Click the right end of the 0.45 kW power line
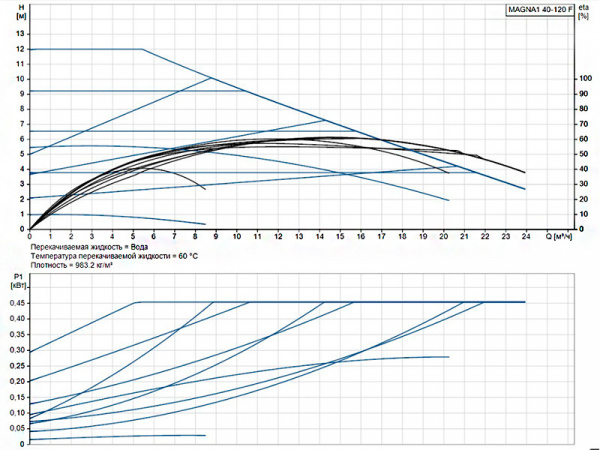600x450 pixels. 525,302
